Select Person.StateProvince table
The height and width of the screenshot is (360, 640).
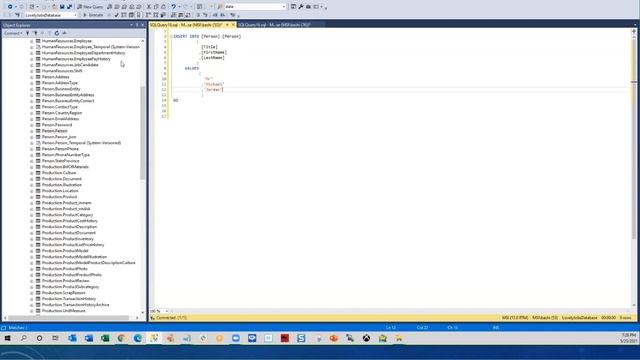pyautogui.click(x=61, y=161)
